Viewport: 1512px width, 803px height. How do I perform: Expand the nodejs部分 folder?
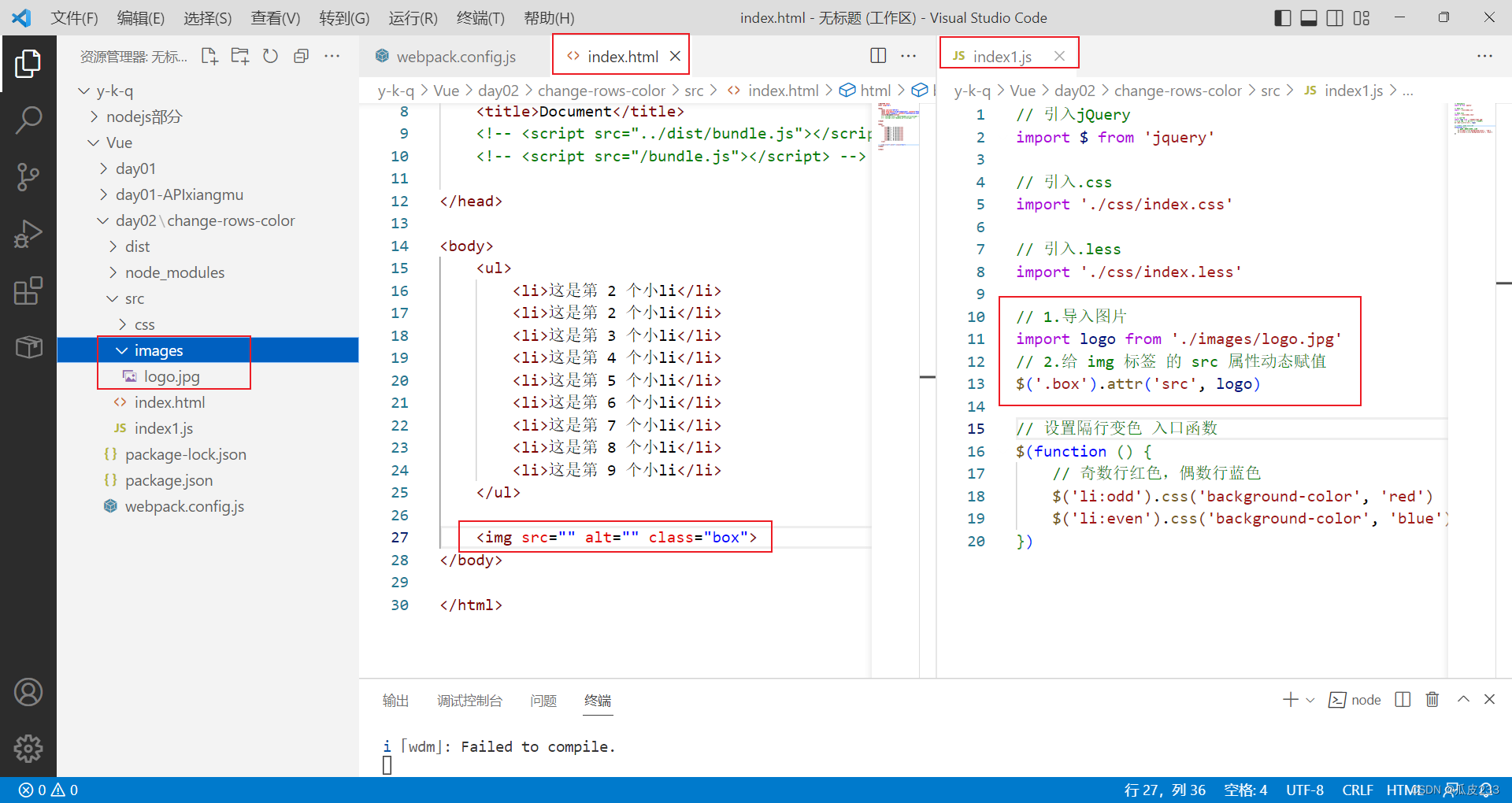[94, 117]
